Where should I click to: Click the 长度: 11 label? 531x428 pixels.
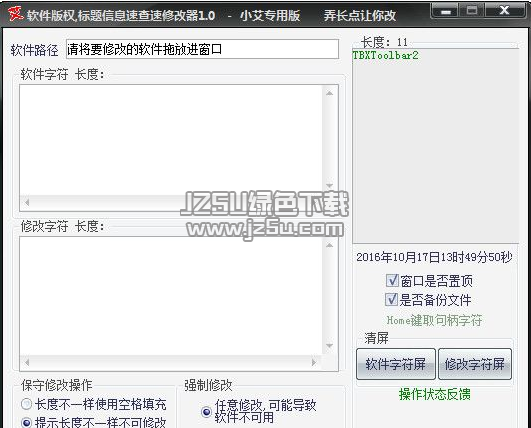click(384, 42)
